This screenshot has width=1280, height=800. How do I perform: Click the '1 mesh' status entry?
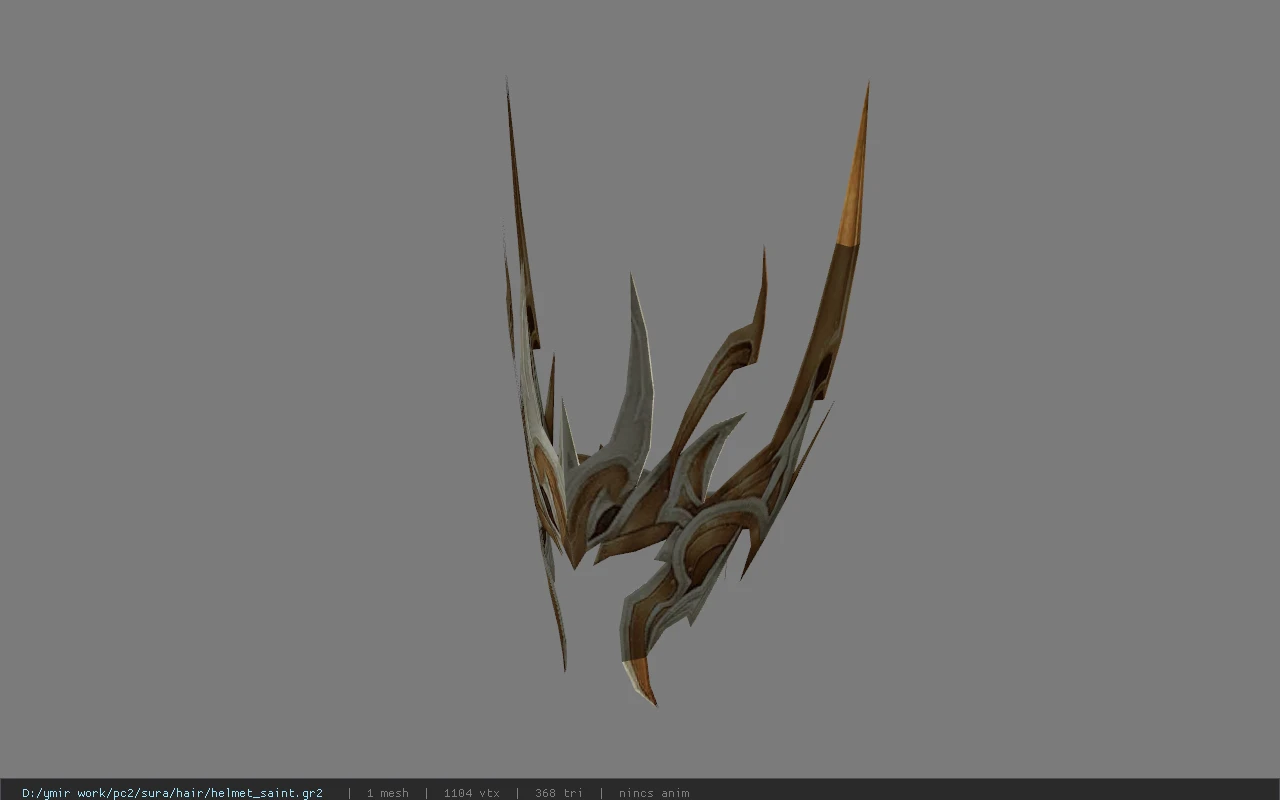click(x=387, y=793)
